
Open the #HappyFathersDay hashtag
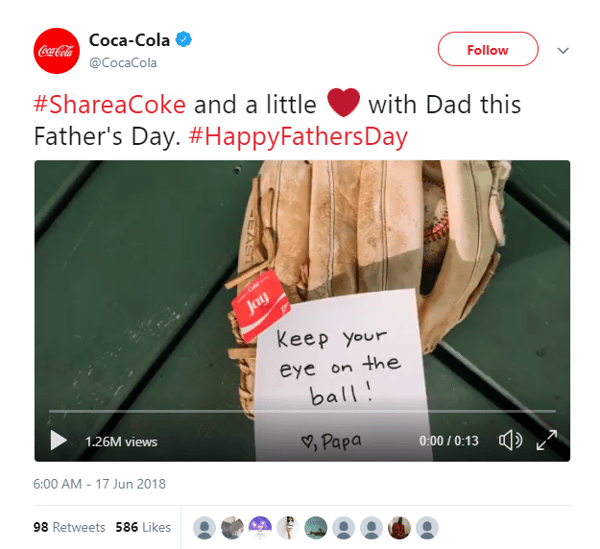pos(298,137)
